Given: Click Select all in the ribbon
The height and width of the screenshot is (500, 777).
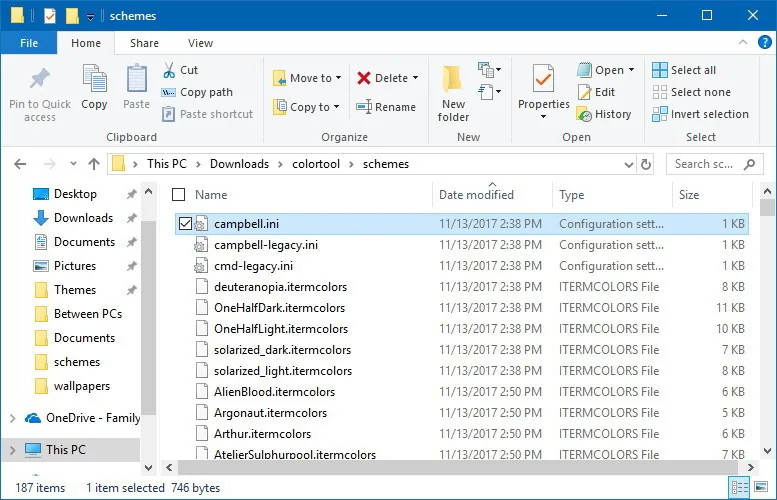Looking at the screenshot, I should [684, 70].
